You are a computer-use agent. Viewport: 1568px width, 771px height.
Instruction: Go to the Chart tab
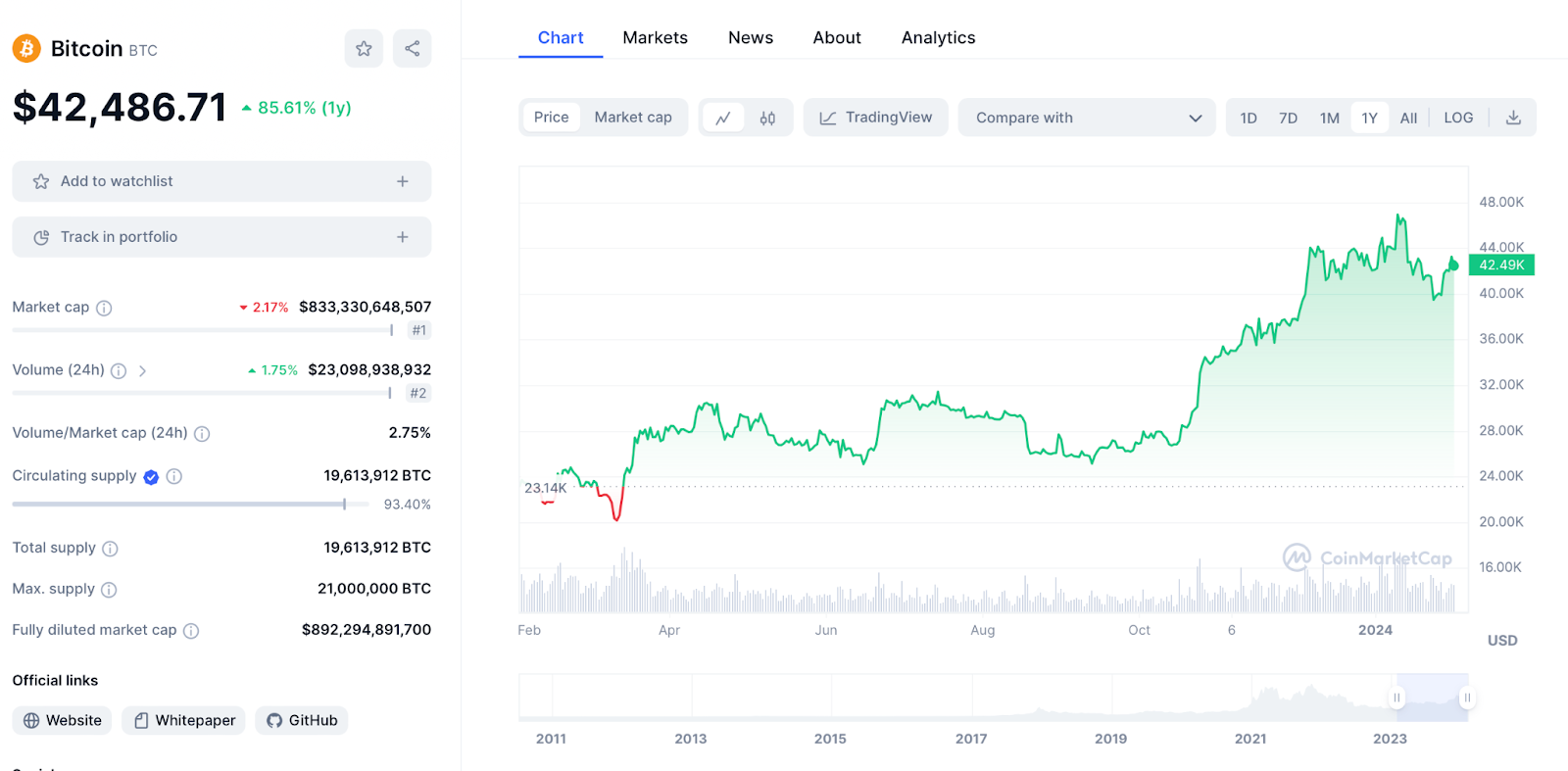click(x=561, y=37)
